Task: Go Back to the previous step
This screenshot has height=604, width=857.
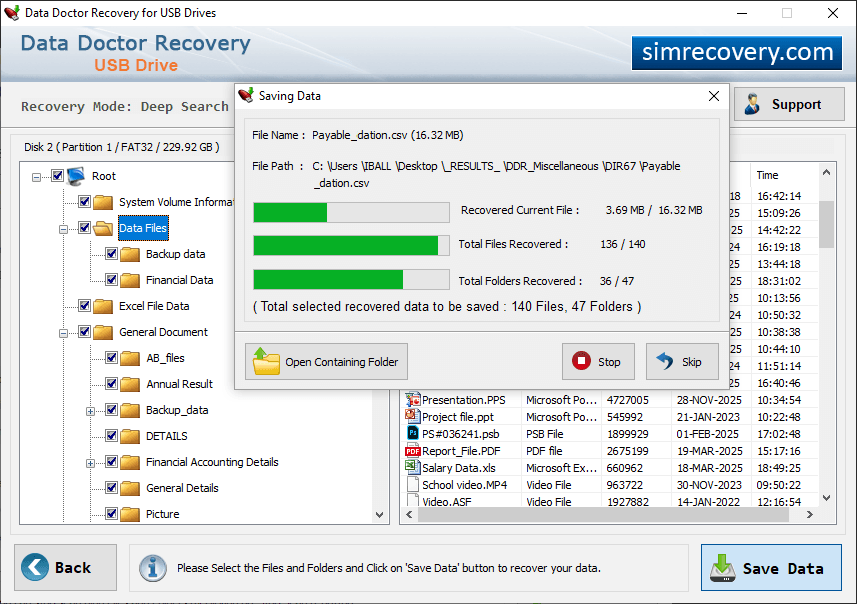Action: (x=65, y=567)
